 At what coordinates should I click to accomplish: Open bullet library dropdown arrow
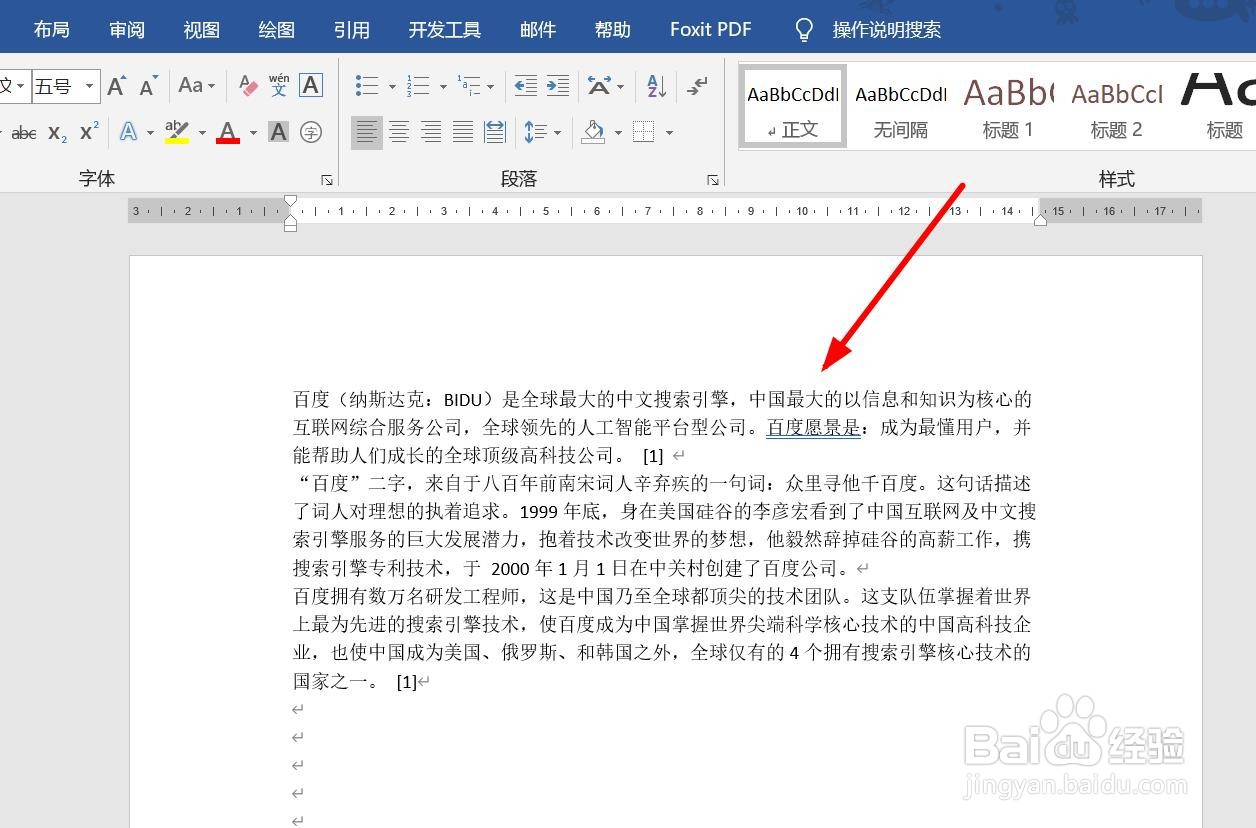click(391, 86)
